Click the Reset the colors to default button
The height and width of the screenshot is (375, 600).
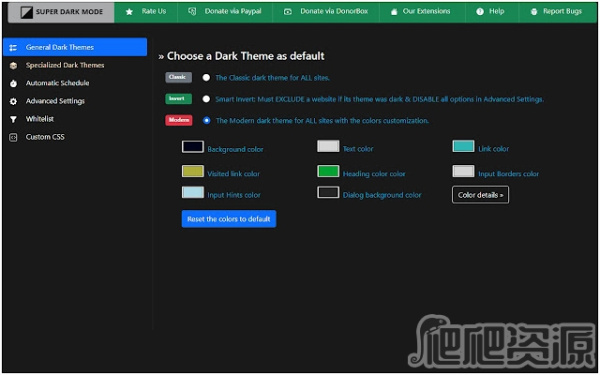(229, 219)
